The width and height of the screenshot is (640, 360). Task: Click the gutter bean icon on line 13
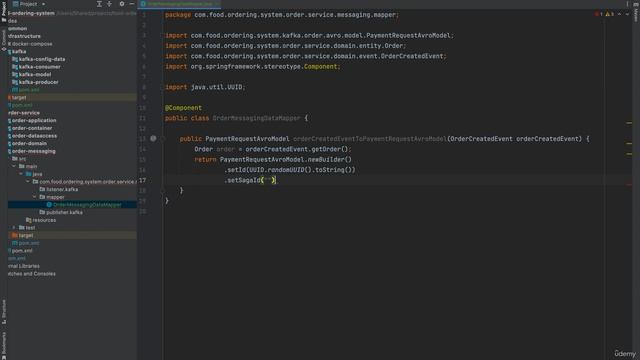click(153, 138)
